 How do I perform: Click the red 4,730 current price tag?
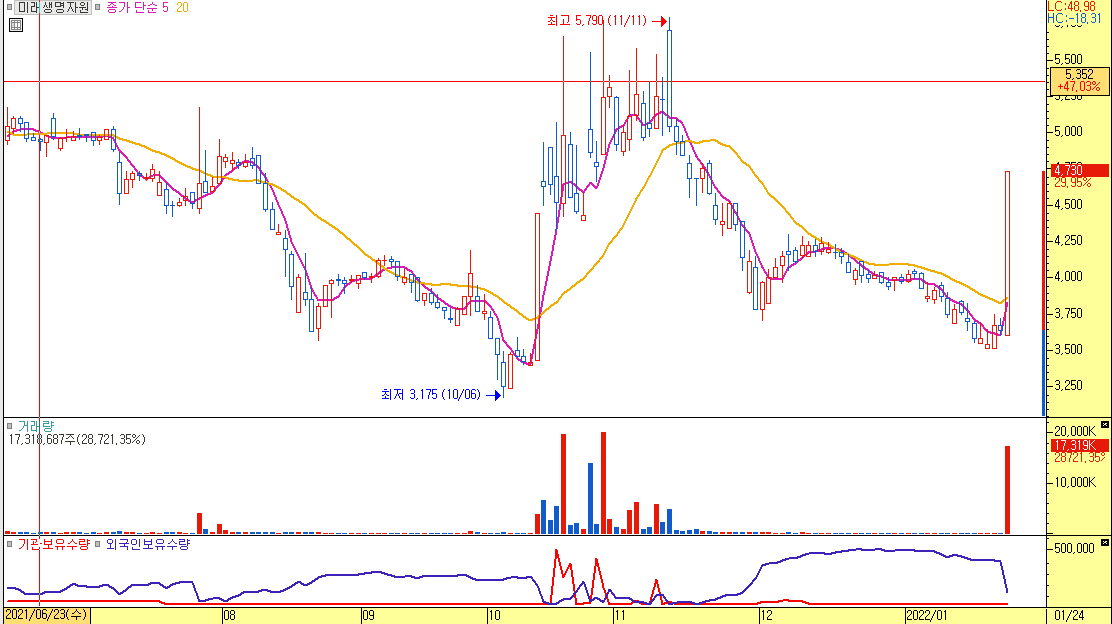[x=1079, y=170]
